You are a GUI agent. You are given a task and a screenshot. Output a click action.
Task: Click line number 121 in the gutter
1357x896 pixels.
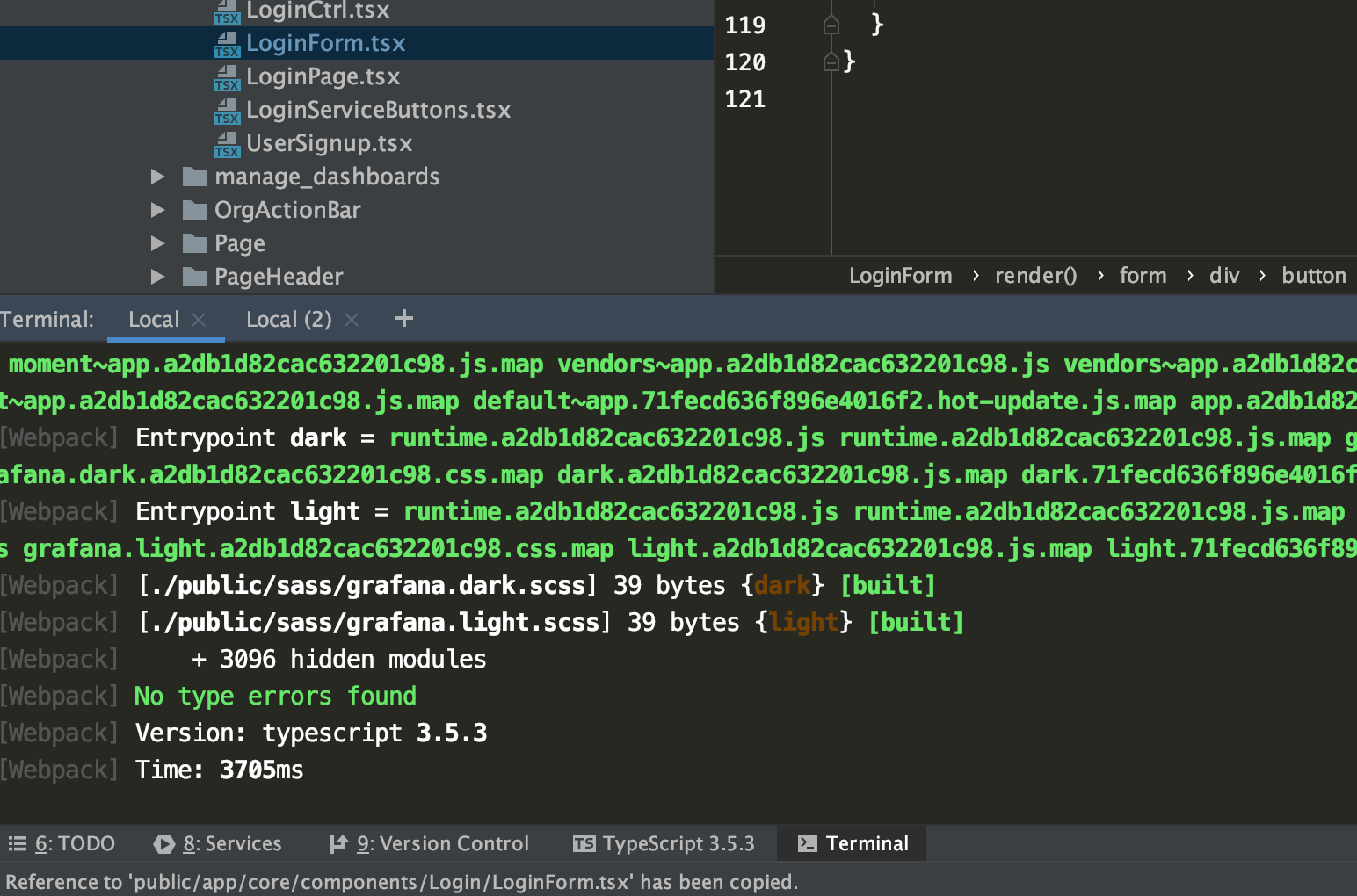pos(744,99)
